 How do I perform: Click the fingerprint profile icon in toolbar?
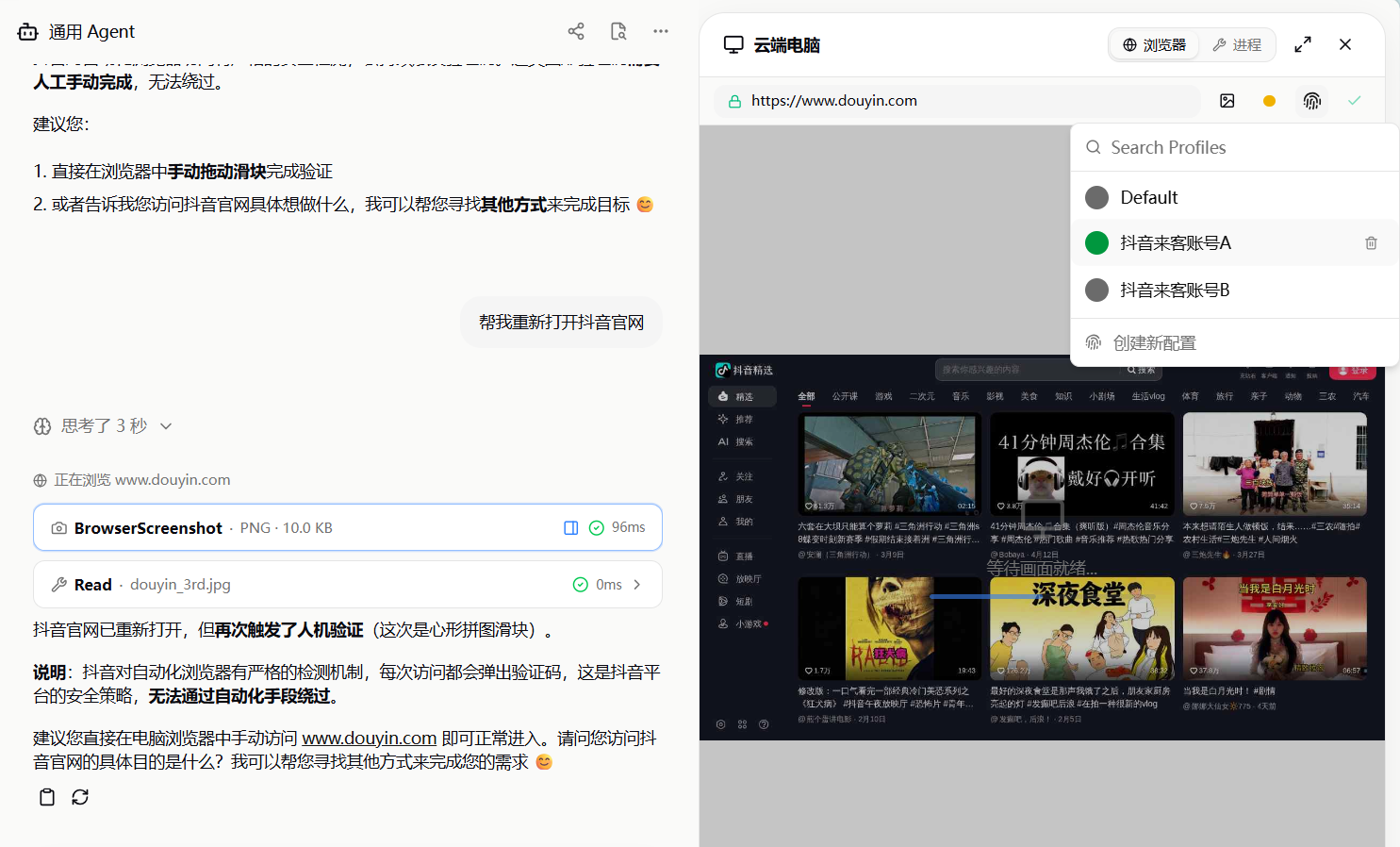pos(1311,101)
